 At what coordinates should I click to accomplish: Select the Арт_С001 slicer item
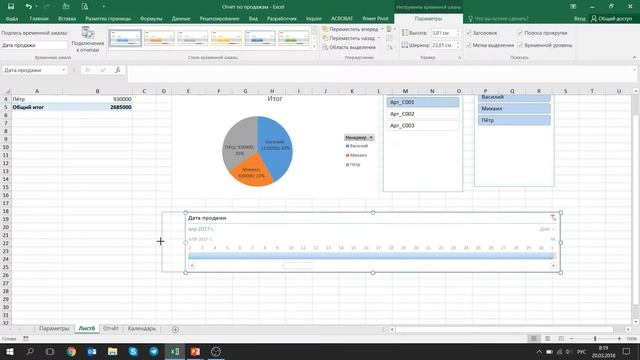(423, 102)
